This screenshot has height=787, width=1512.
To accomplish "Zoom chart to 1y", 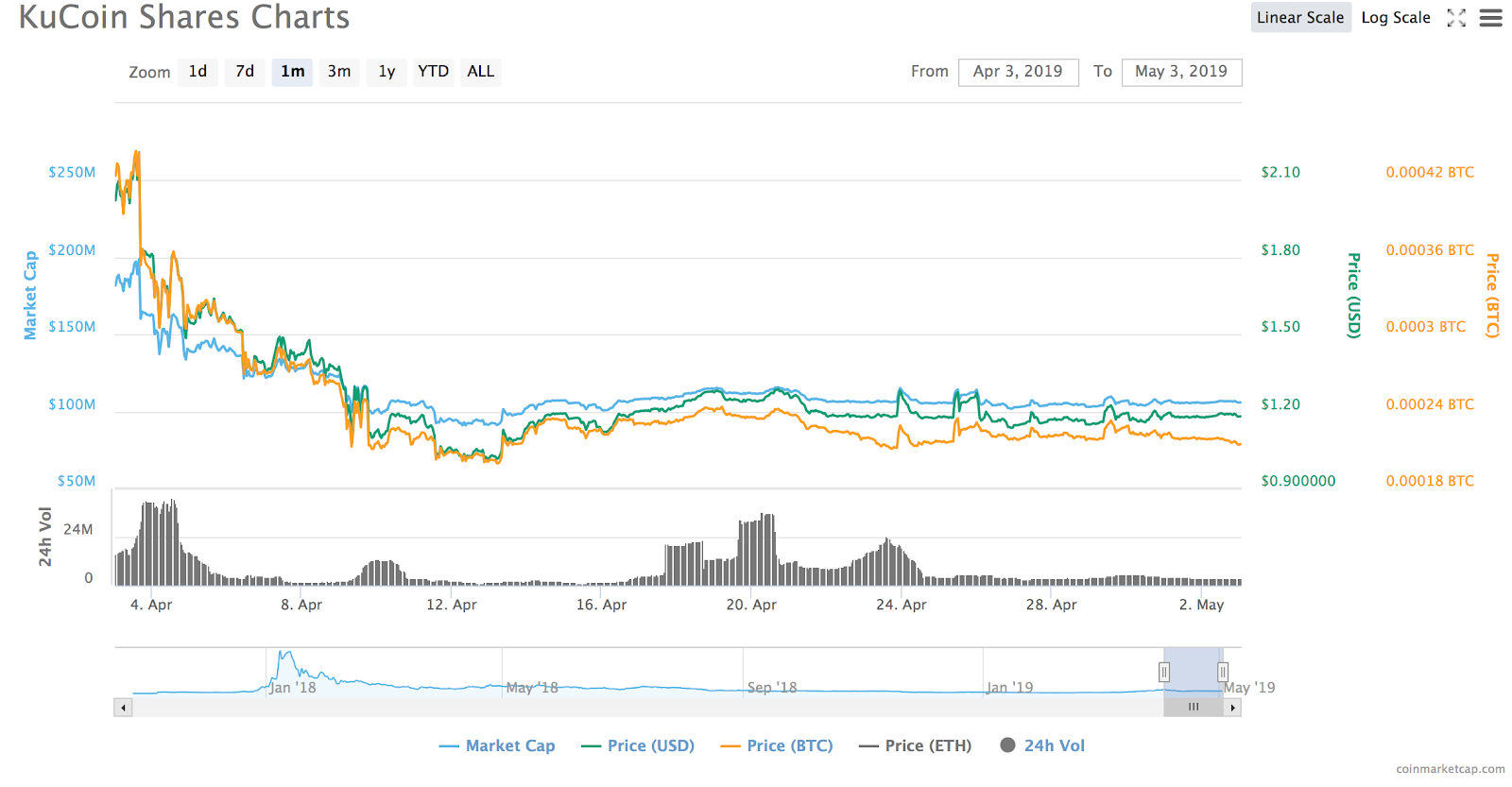I will click(x=387, y=72).
